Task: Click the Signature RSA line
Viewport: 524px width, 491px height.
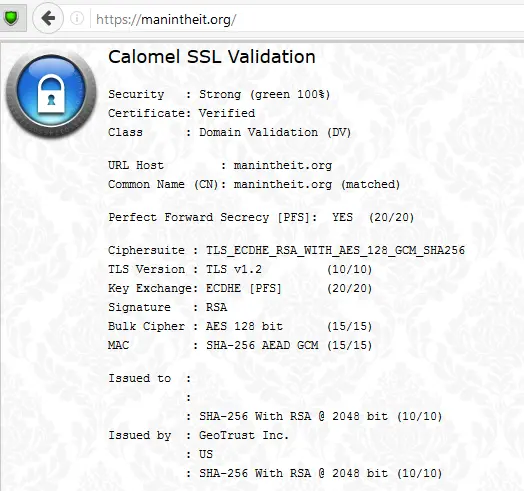Action: 167,307
